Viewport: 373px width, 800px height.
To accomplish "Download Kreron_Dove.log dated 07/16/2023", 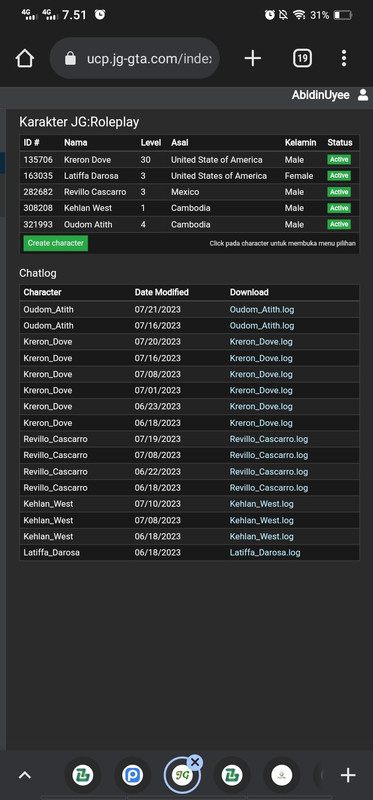I will 261,358.
